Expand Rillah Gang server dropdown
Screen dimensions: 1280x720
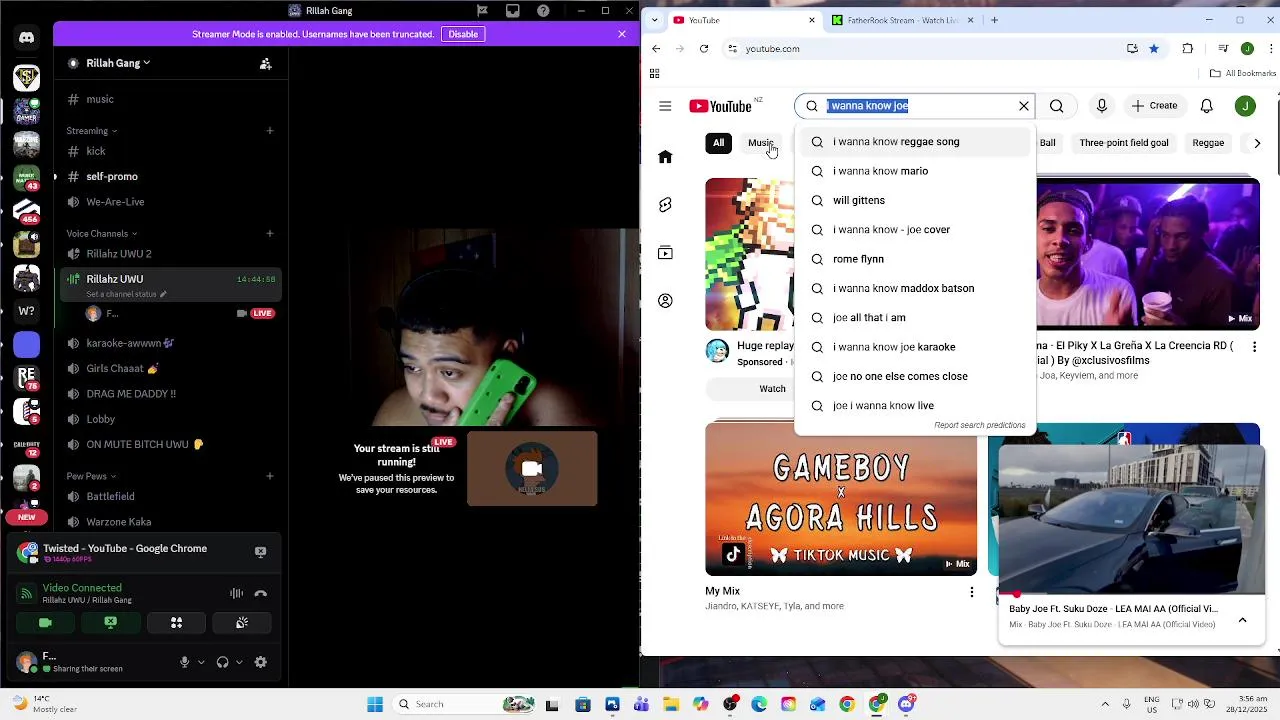[x=118, y=63]
